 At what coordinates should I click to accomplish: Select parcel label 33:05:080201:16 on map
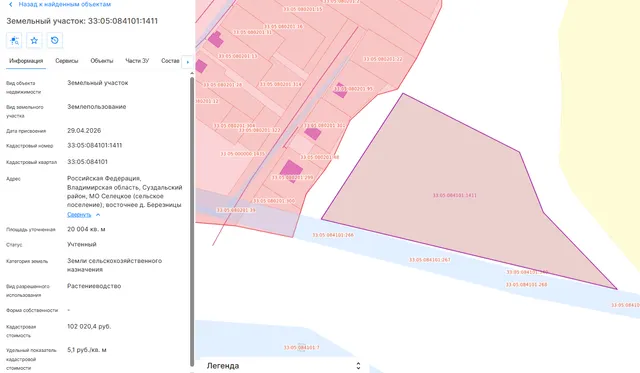click(x=283, y=27)
